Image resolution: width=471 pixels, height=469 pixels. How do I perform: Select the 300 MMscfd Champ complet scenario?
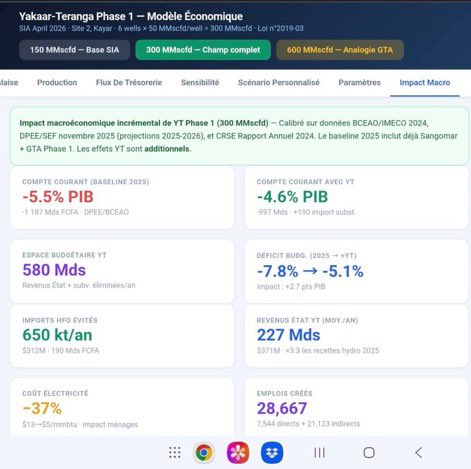pos(203,50)
